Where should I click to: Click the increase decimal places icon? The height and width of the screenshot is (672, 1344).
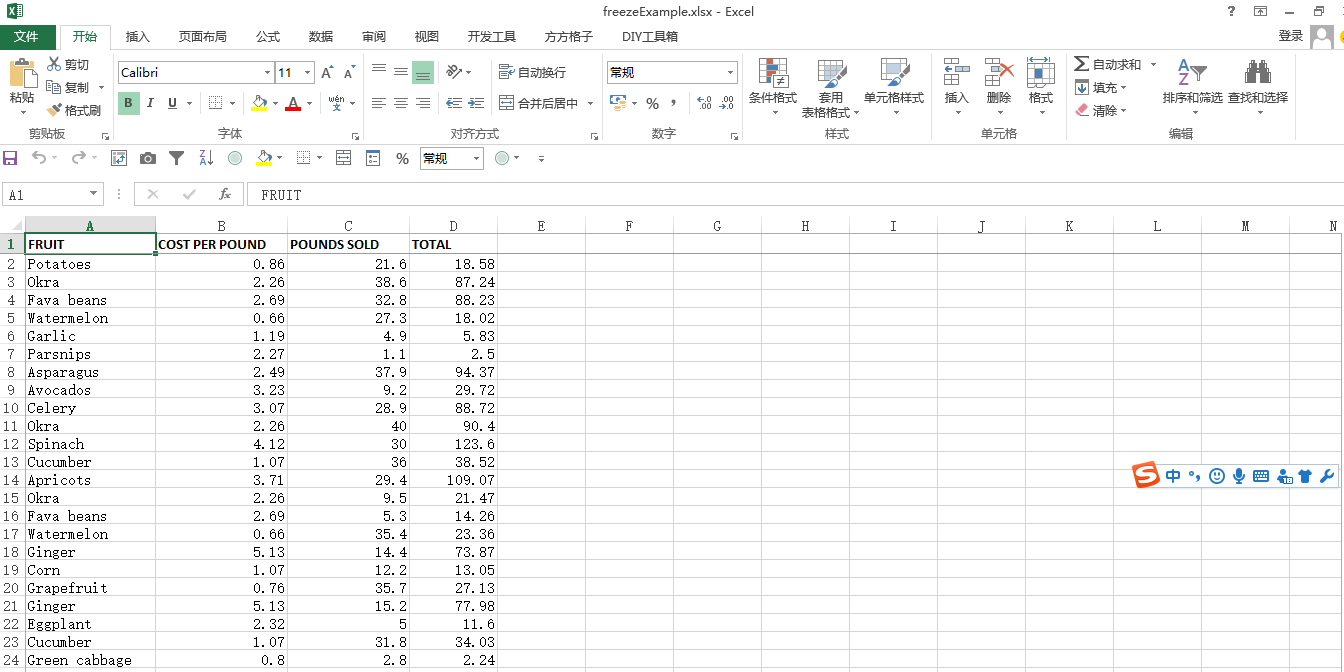point(703,103)
